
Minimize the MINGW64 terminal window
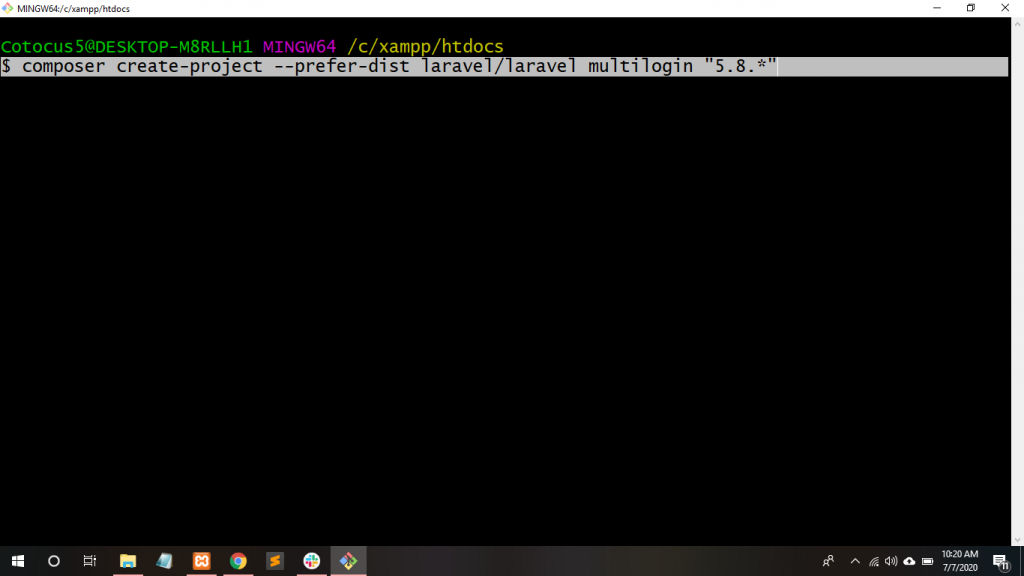[937, 8]
